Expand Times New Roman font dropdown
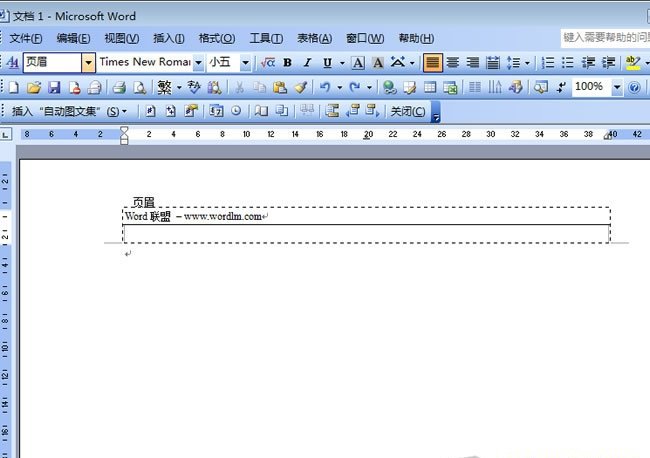Viewport: 650px width, 458px height. pos(199,63)
